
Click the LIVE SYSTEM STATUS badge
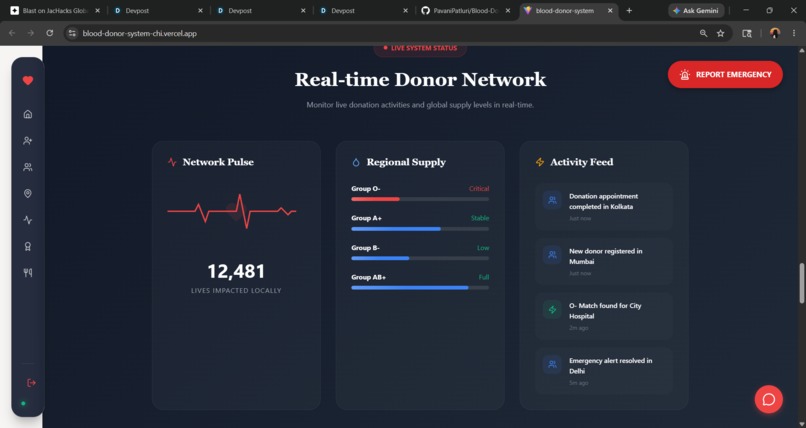[420, 48]
